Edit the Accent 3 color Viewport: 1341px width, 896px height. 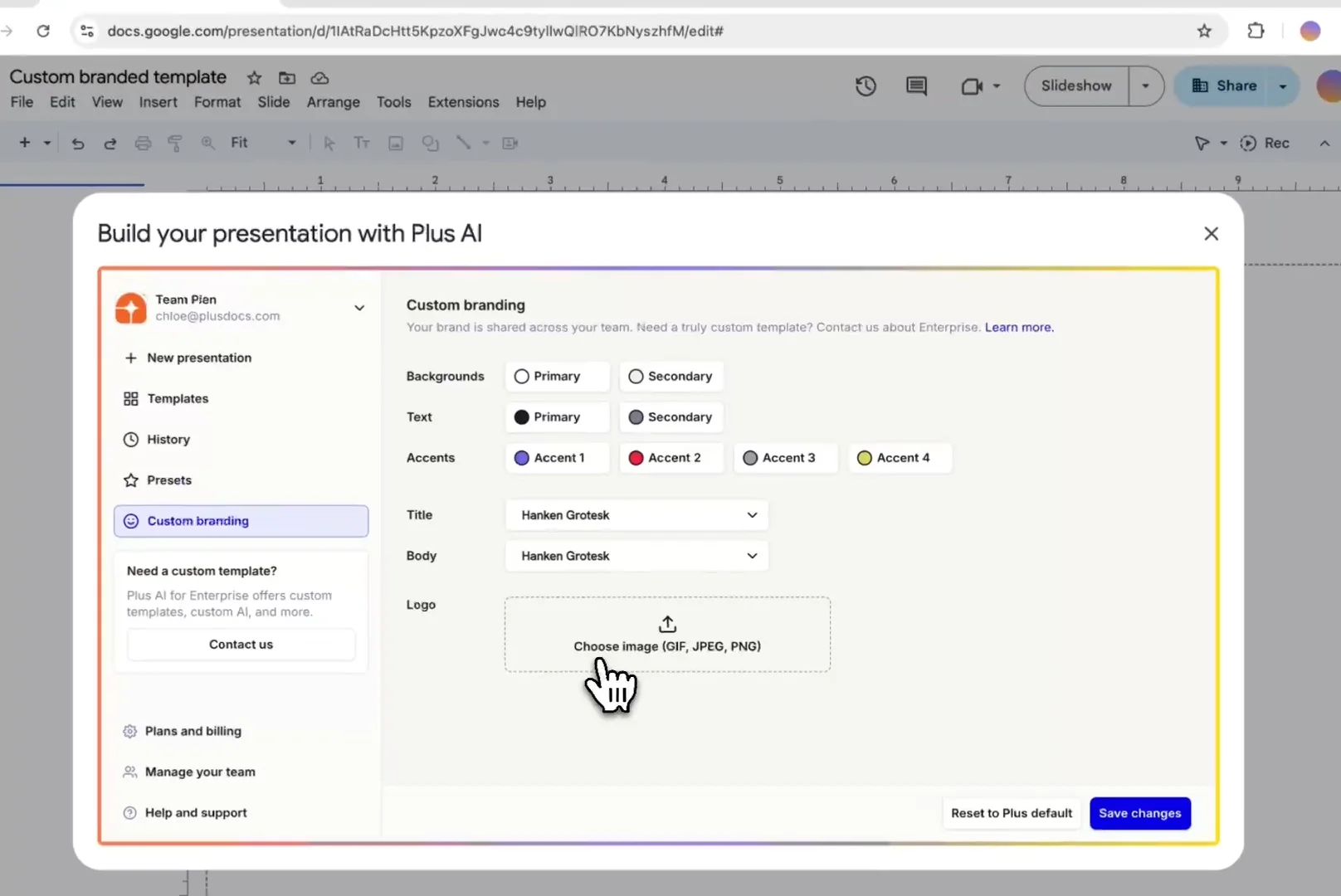[x=786, y=458]
